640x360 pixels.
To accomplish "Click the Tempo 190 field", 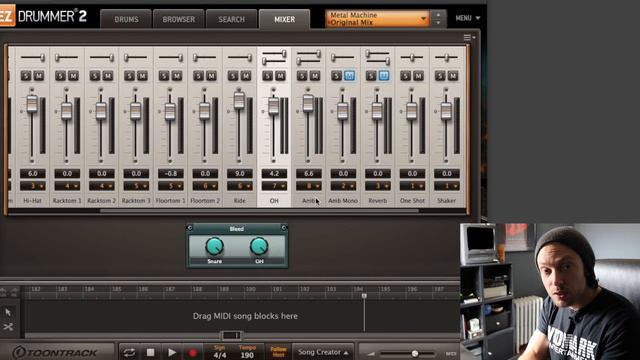I will tap(247, 352).
